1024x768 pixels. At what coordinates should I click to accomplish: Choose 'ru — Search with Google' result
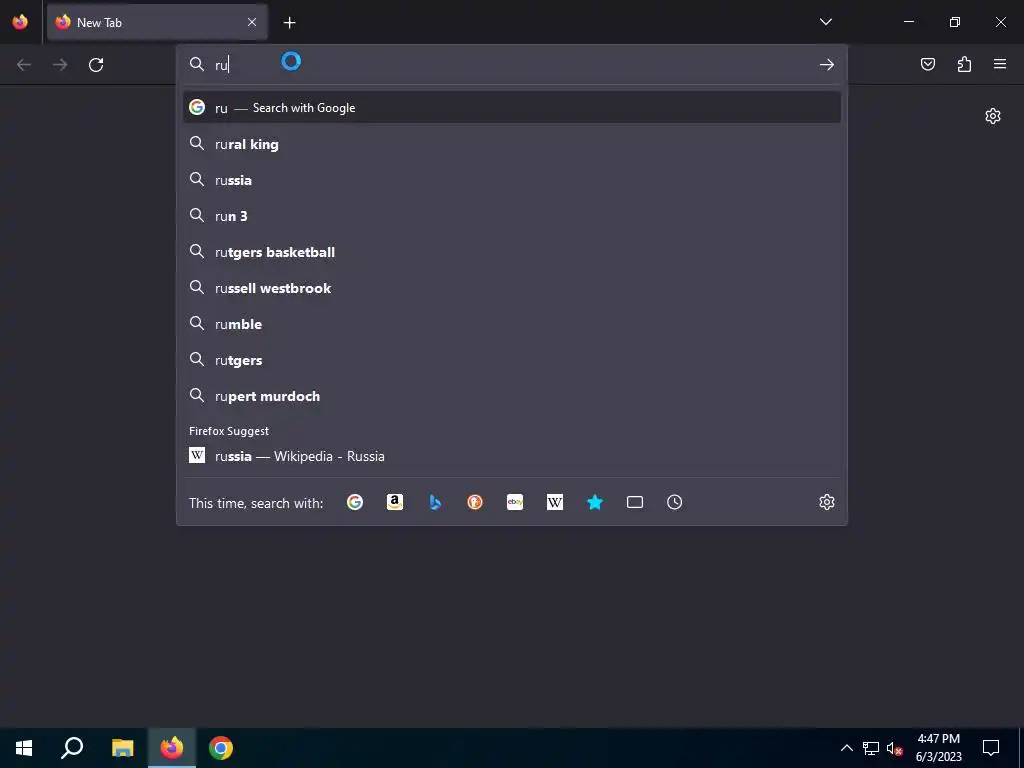point(511,108)
